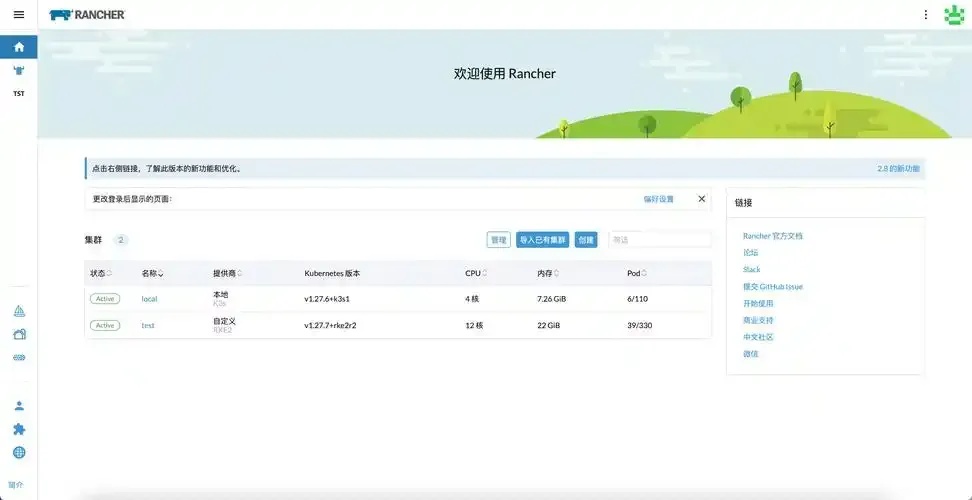This screenshot has height=500, width=972.
Task: Click the cluster count badge 2
Action: (x=121, y=240)
